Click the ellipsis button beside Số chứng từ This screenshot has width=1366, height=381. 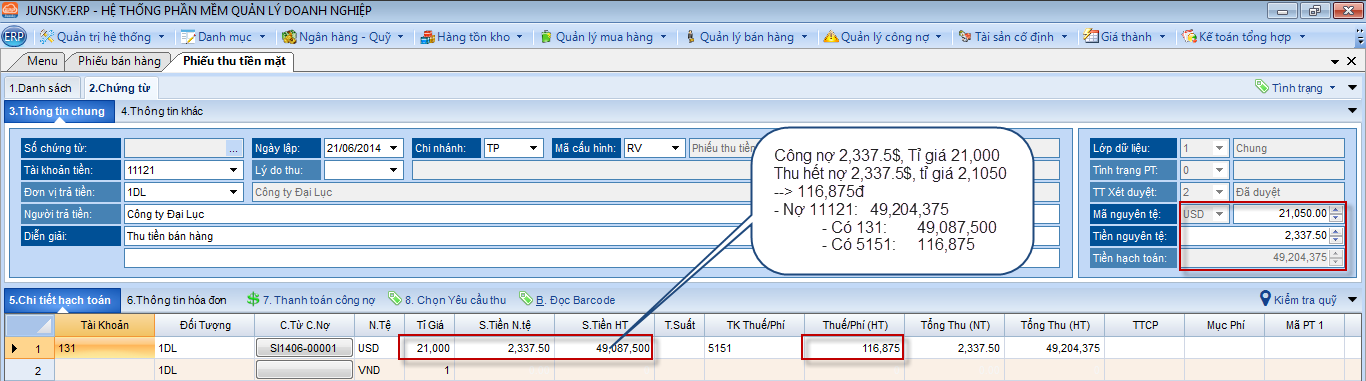(233, 148)
